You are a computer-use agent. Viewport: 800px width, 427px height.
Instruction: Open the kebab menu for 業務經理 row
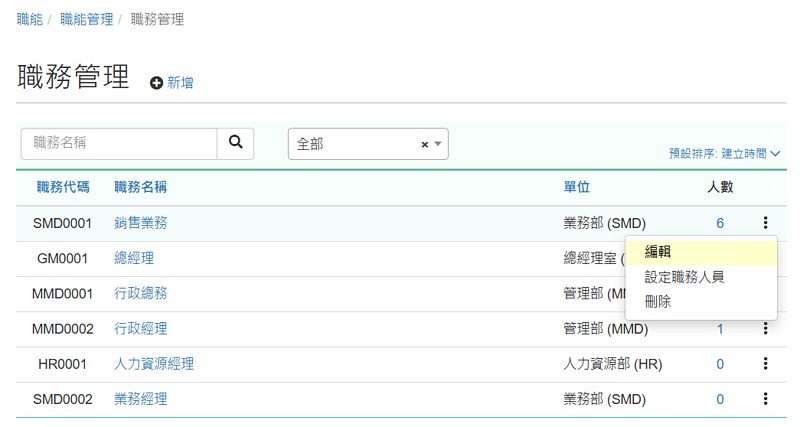[x=765, y=399]
